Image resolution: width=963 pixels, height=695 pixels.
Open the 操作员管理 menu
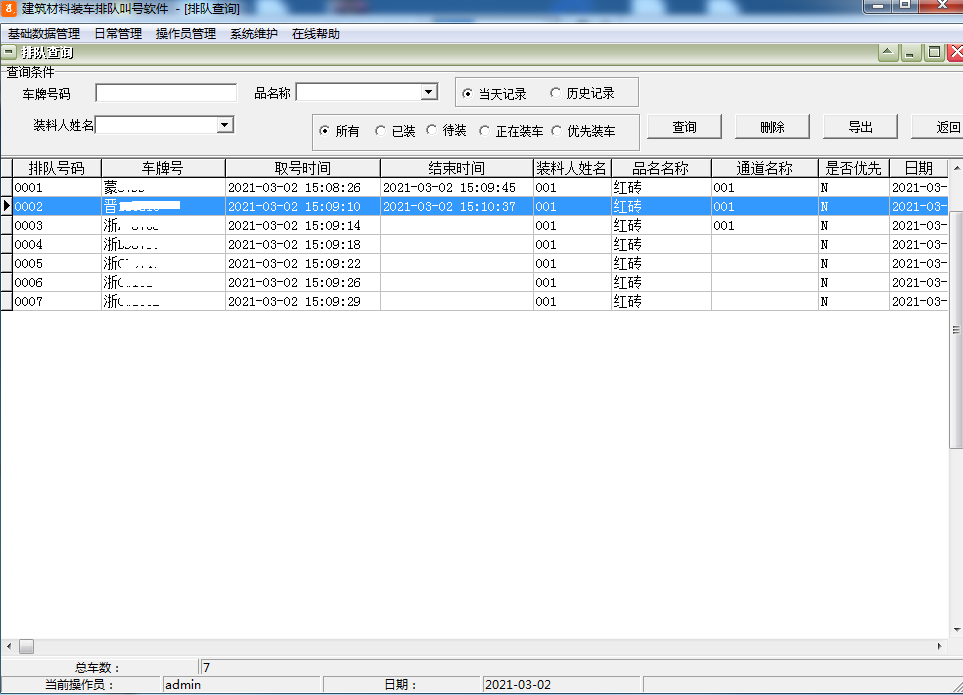[185, 32]
